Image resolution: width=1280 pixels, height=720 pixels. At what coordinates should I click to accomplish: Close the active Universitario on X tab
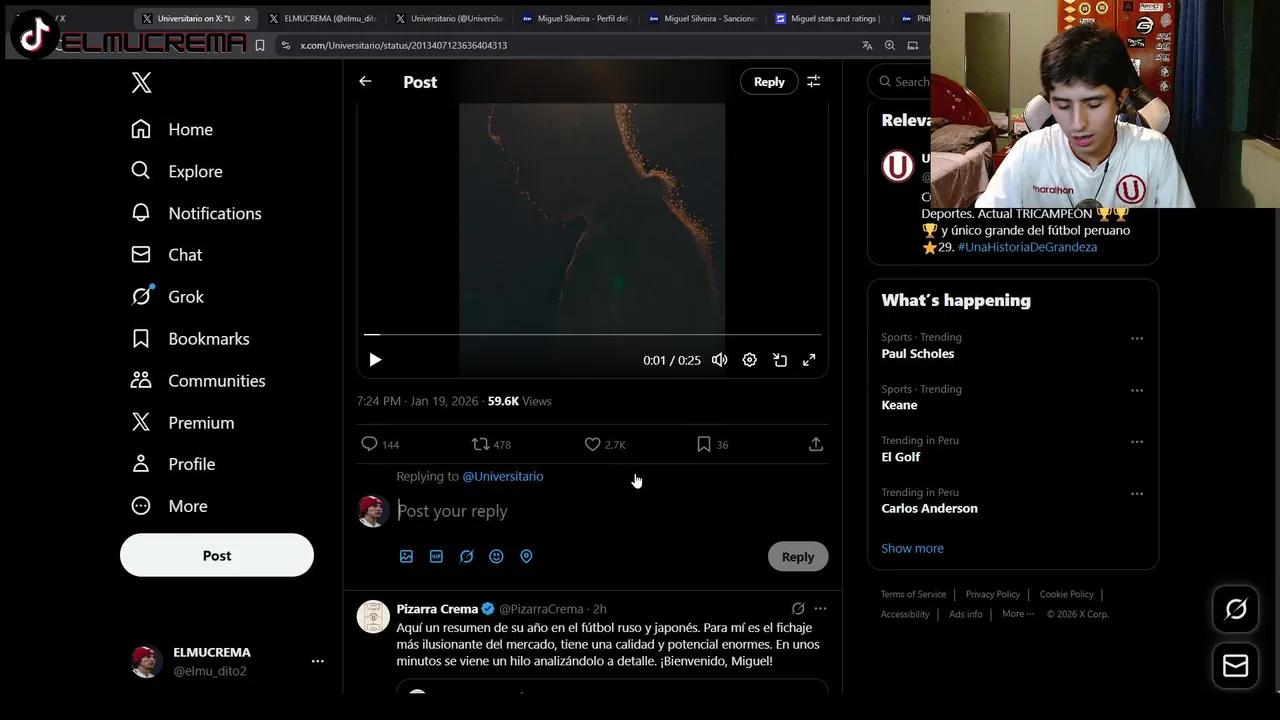(x=247, y=18)
